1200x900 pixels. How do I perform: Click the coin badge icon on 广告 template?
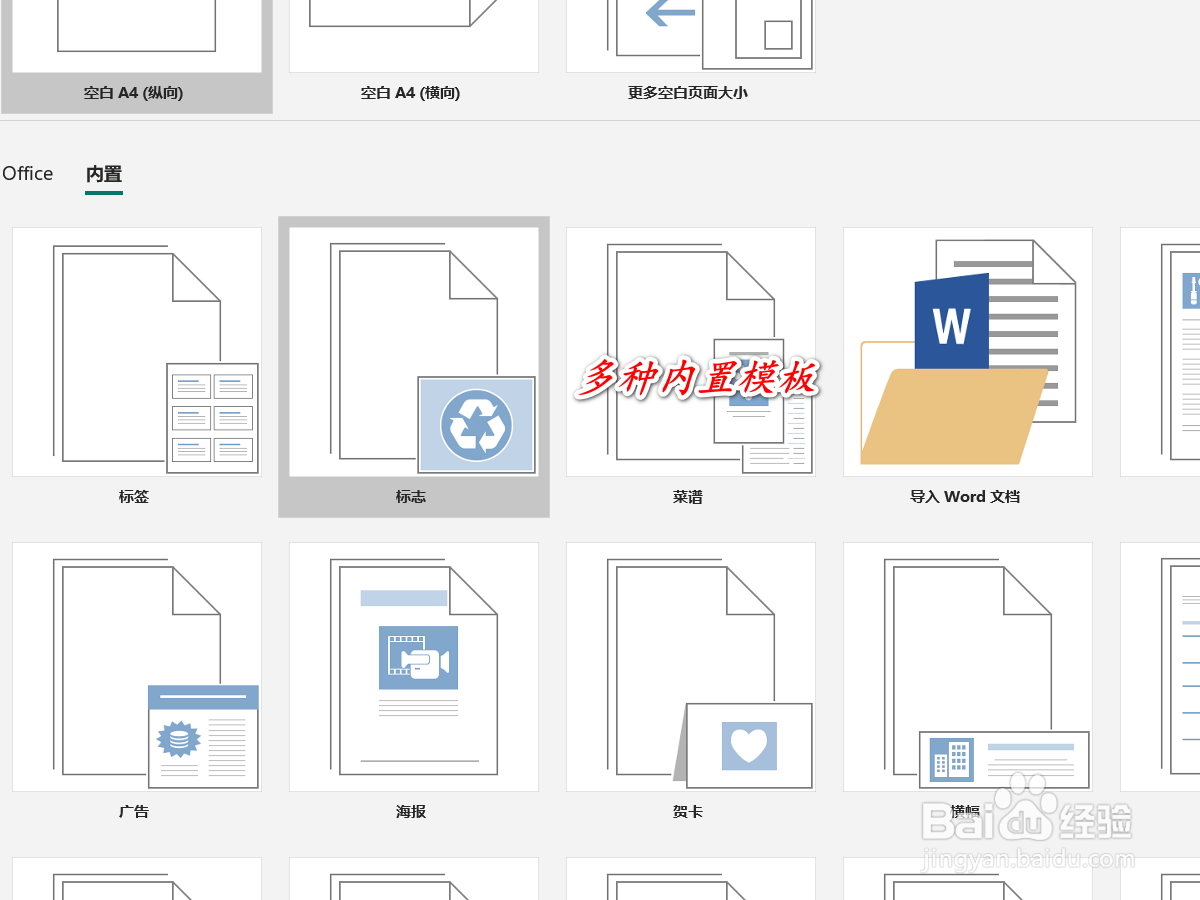(180, 740)
